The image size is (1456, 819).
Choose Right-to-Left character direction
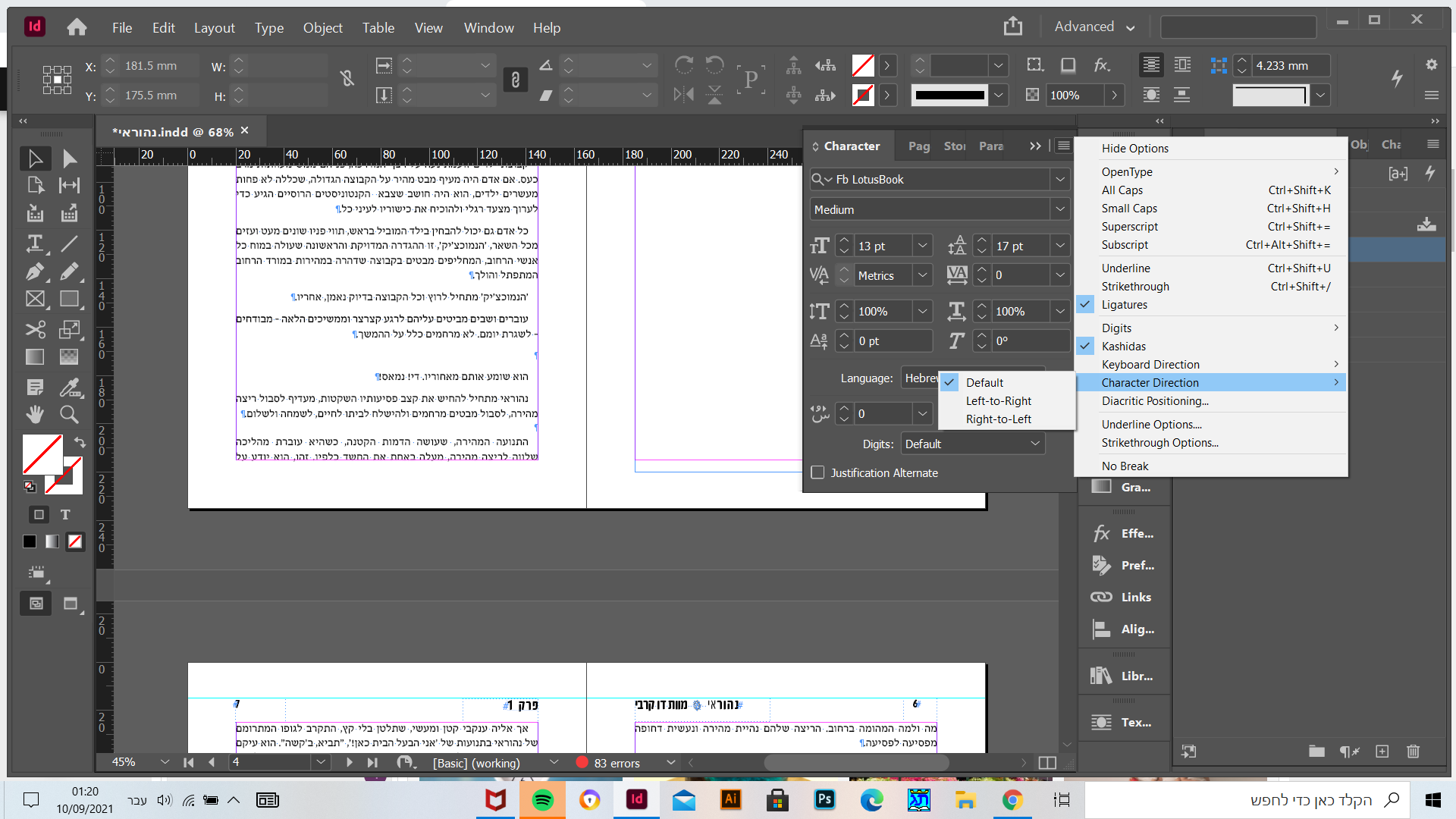coord(999,419)
